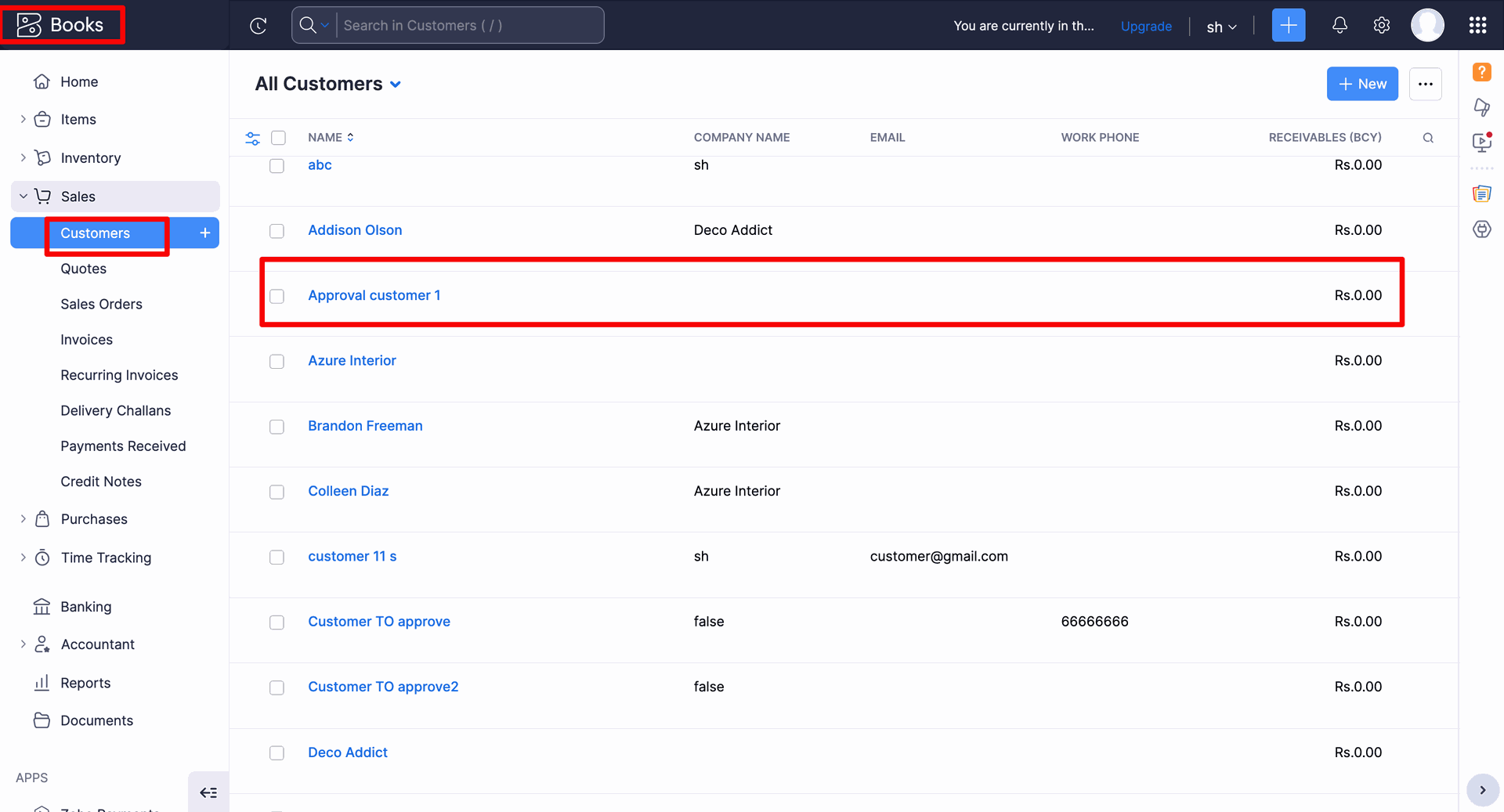Open Reports from the sidebar
This screenshot has width=1504, height=812.
(85, 683)
